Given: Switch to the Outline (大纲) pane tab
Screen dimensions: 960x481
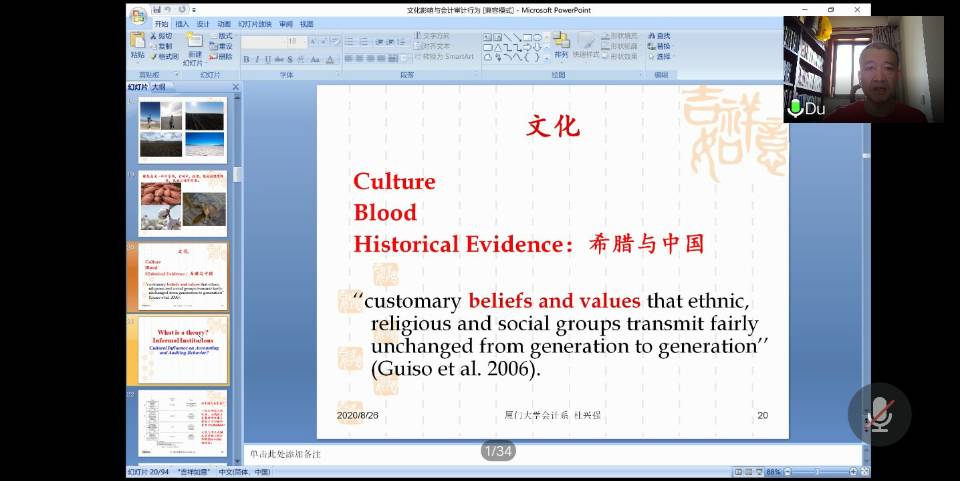Looking at the screenshot, I should click(158, 87).
